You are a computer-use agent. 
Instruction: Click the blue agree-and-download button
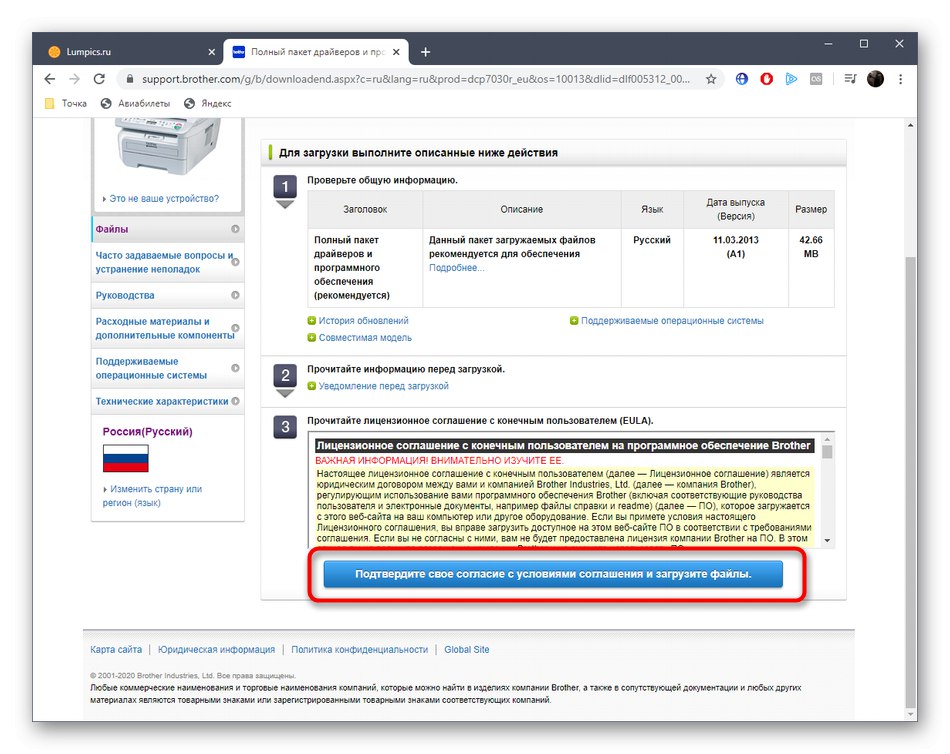pyautogui.click(x=553, y=574)
